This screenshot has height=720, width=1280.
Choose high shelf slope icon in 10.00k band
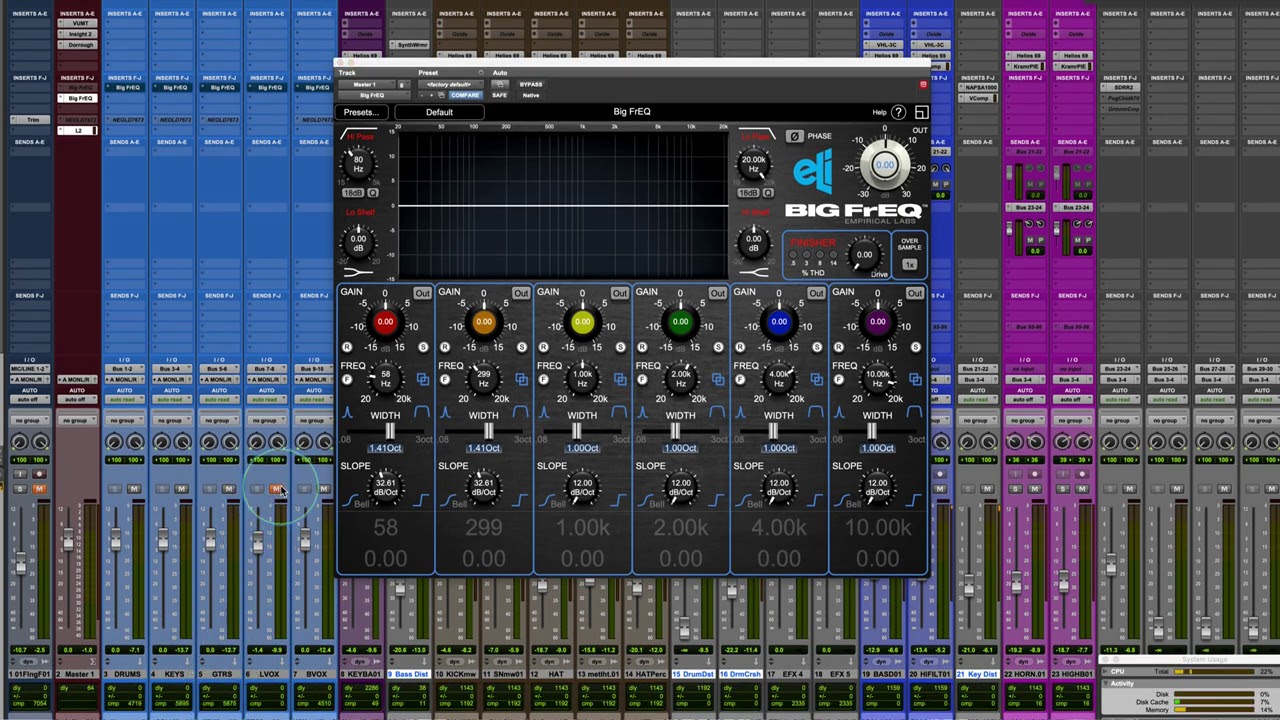coord(913,500)
